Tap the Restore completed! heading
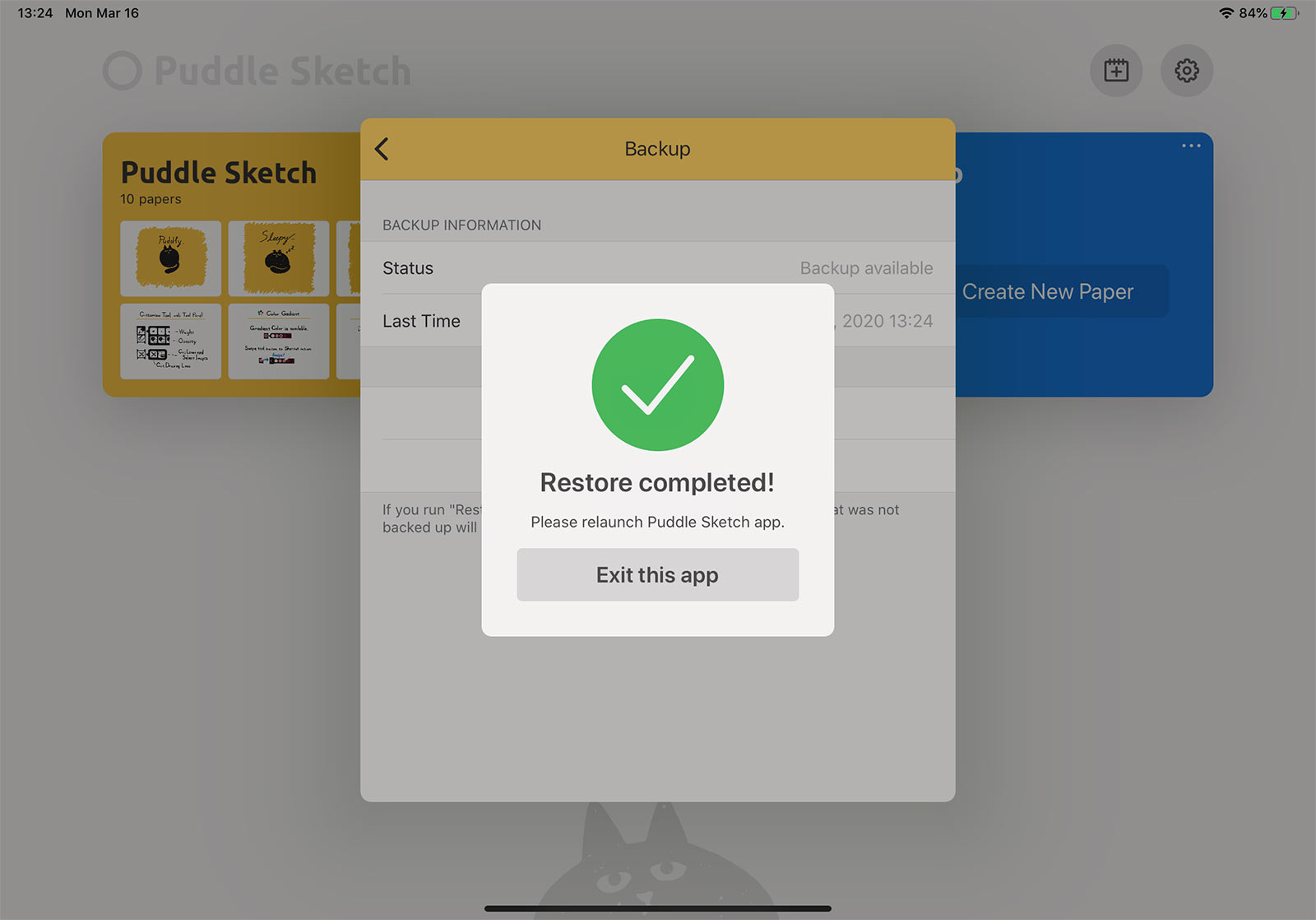The height and width of the screenshot is (920, 1316). point(657,482)
